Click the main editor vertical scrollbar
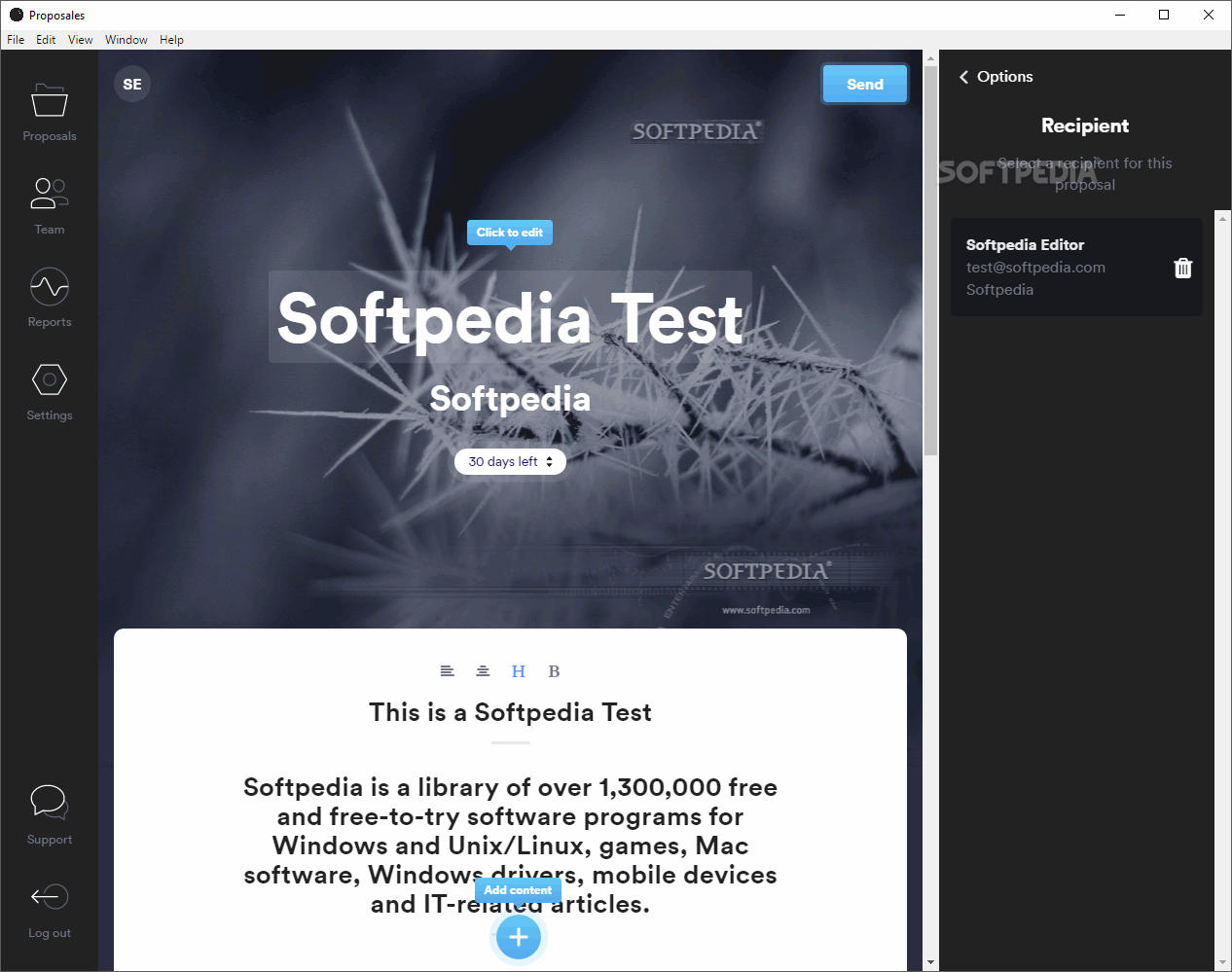Viewport: 1232px width, 972px height. [930, 261]
